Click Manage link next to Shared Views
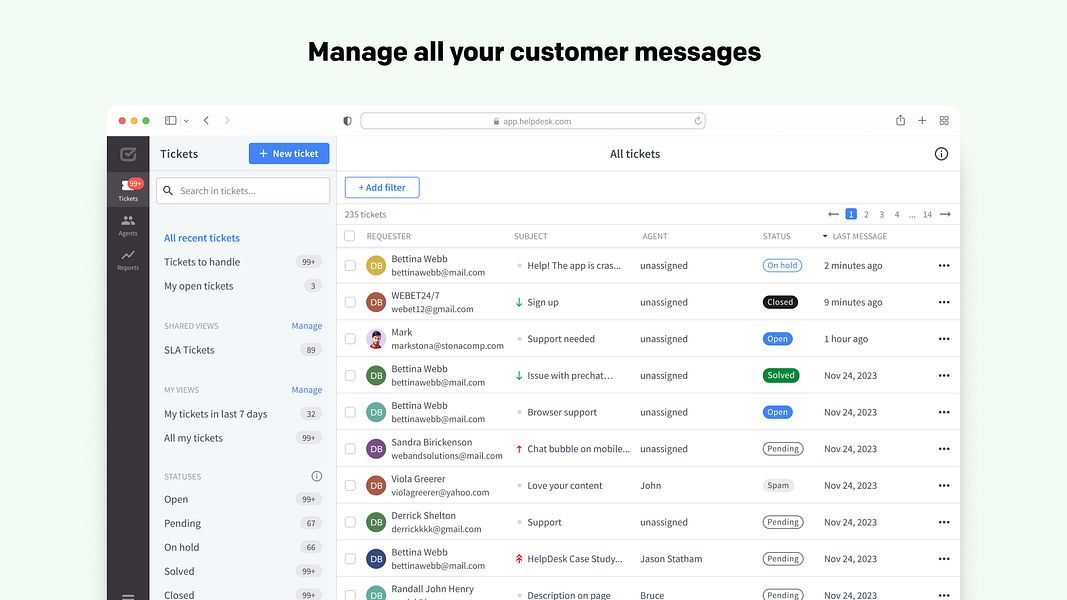This screenshot has height=600, width=1067. coord(306,325)
